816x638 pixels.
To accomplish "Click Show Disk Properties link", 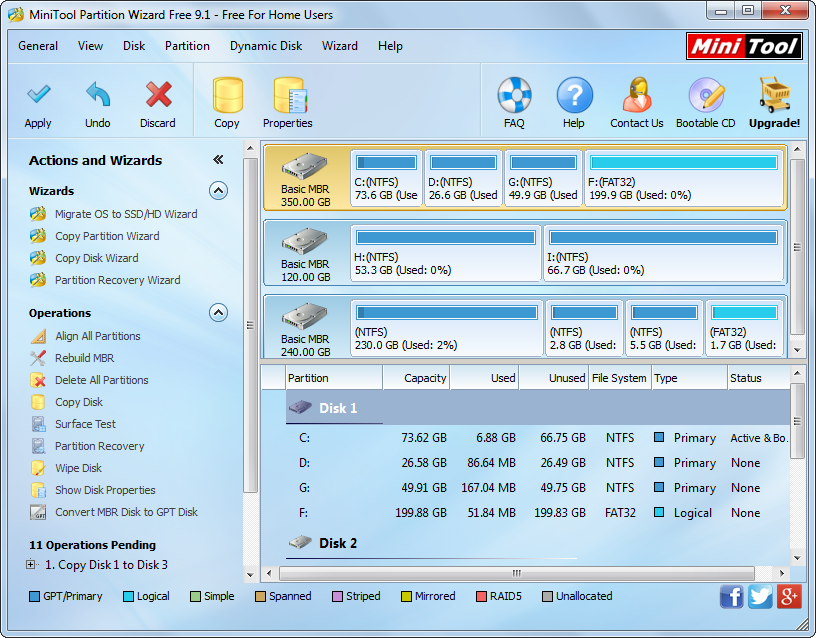I will pyautogui.click(x=105, y=490).
